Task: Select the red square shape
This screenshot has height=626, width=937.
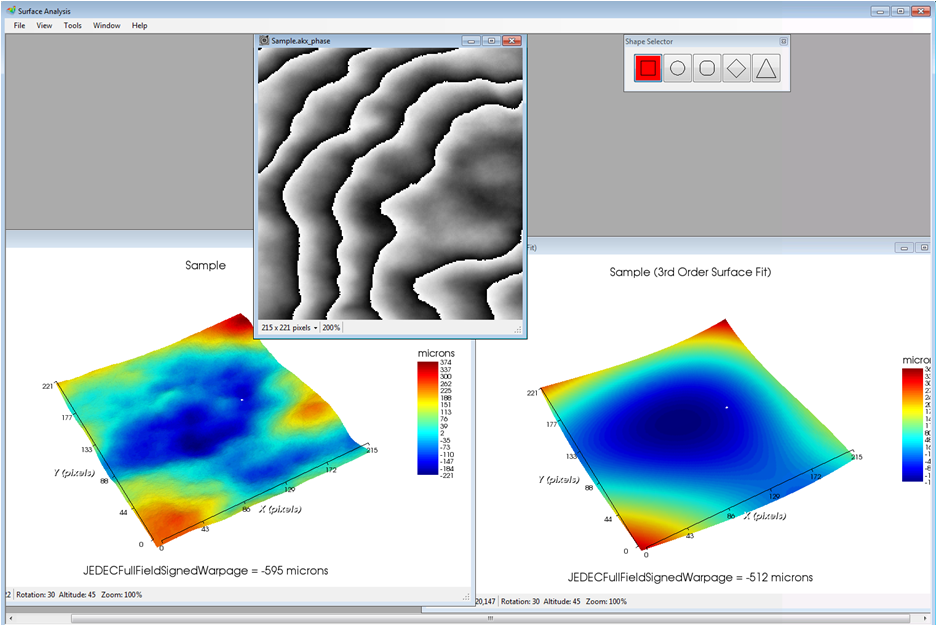Action: pyautogui.click(x=647, y=69)
